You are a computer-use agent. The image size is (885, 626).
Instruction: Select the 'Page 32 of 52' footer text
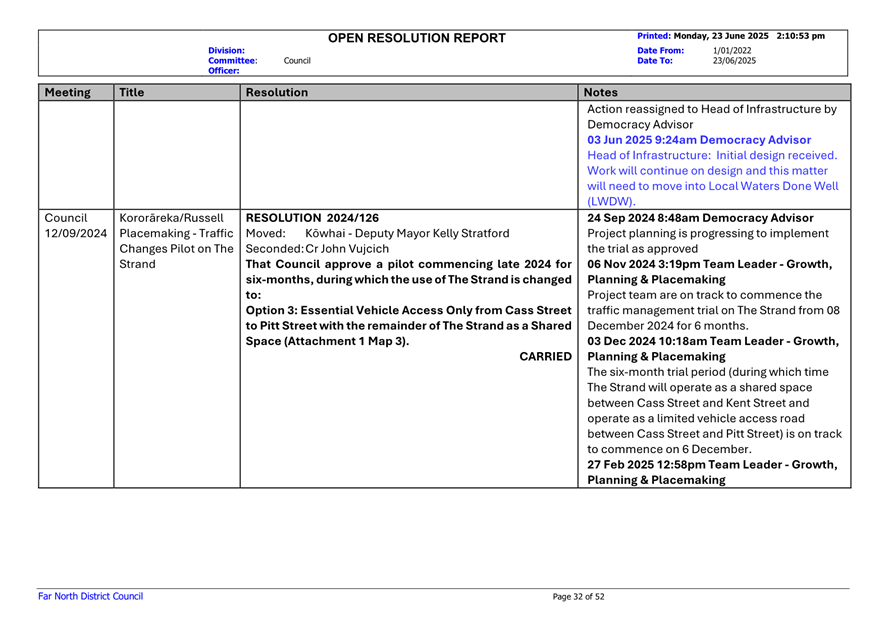click(579, 597)
